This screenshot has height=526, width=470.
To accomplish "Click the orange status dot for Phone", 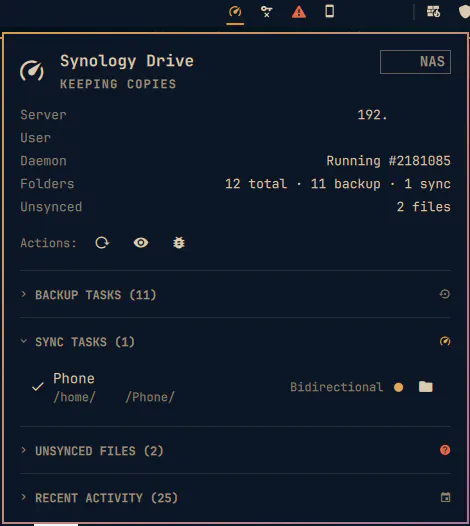I will coord(399,387).
